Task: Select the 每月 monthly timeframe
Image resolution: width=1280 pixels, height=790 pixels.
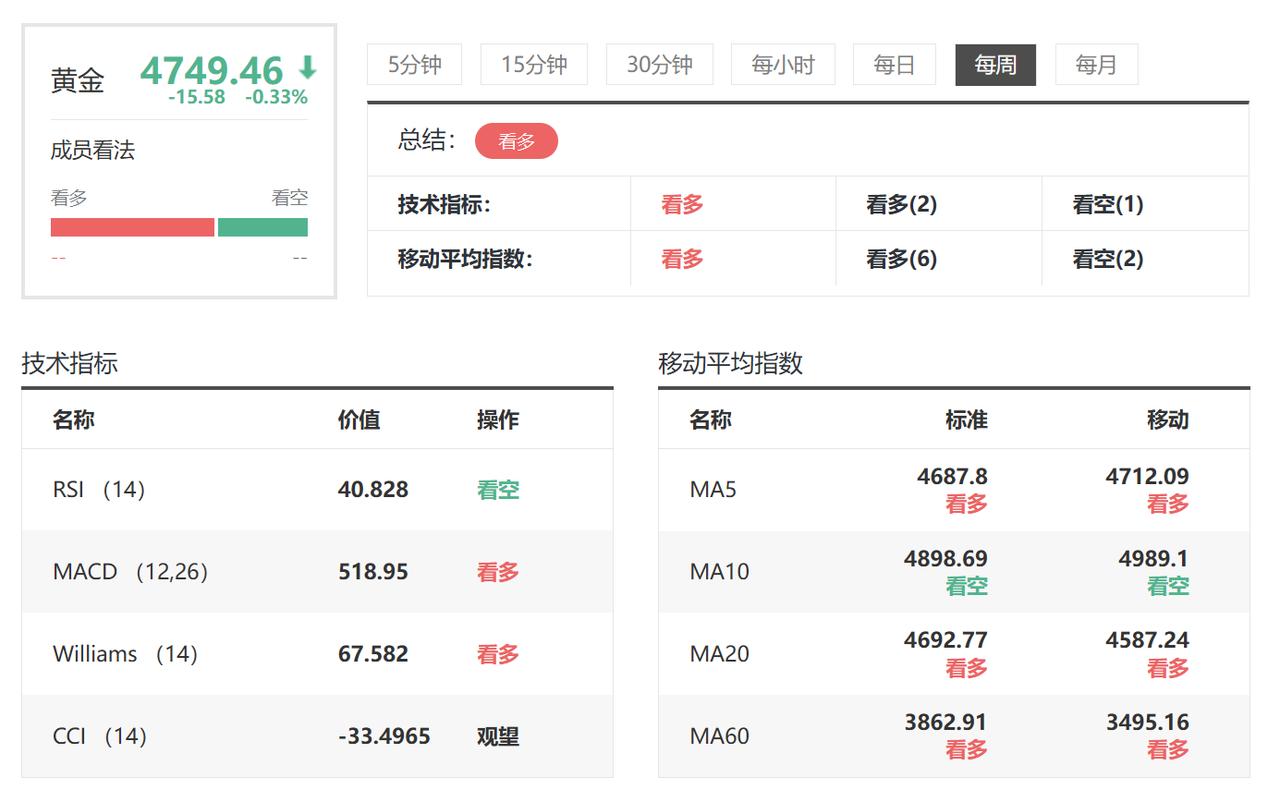Action: pyautogui.click(x=1097, y=63)
